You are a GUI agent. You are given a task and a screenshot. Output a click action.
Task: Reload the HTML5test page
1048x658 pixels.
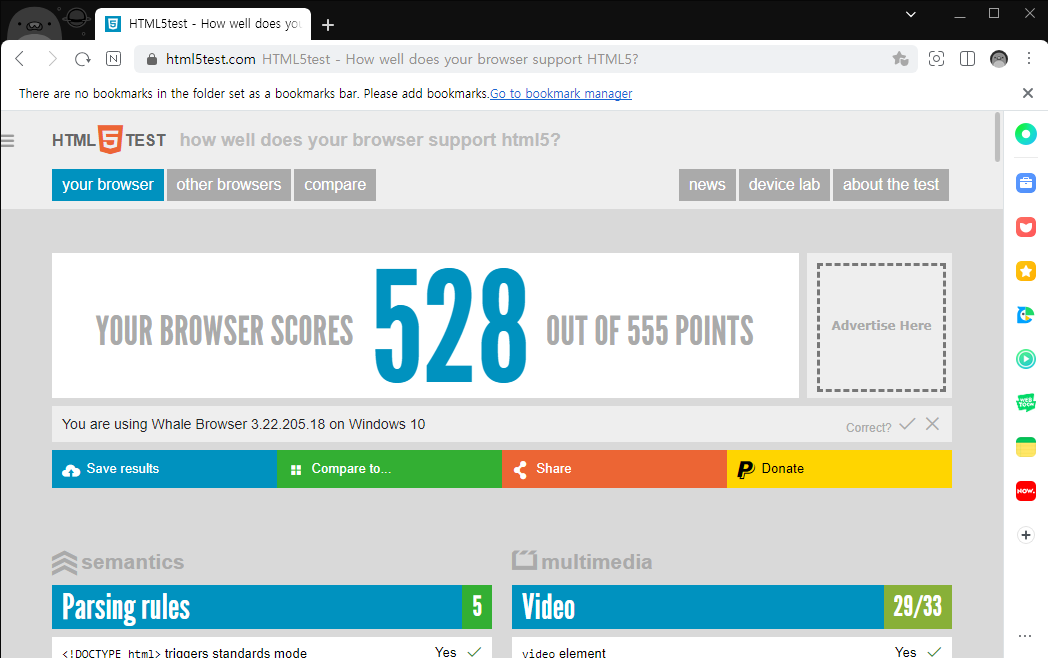click(x=83, y=59)
